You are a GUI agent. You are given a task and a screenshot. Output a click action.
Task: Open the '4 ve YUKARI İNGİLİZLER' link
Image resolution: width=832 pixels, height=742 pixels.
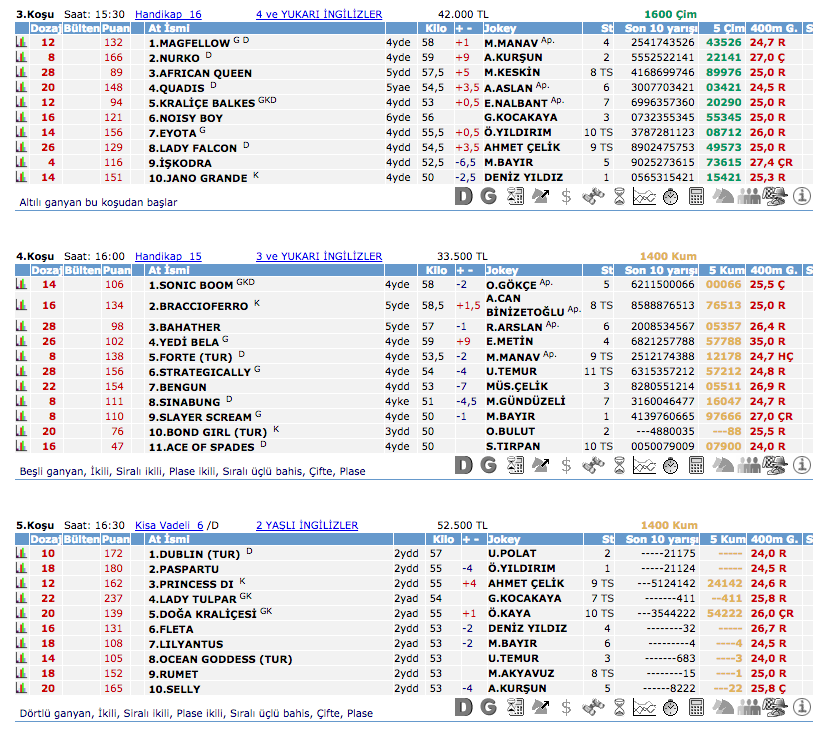point(319,15)
